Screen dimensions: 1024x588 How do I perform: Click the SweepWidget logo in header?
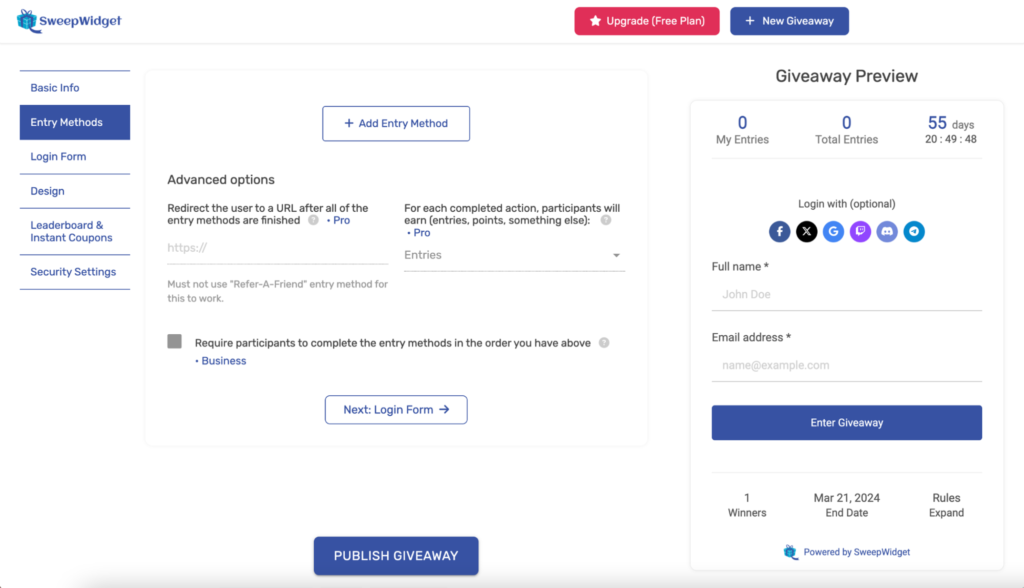click(x=69, y=21)
